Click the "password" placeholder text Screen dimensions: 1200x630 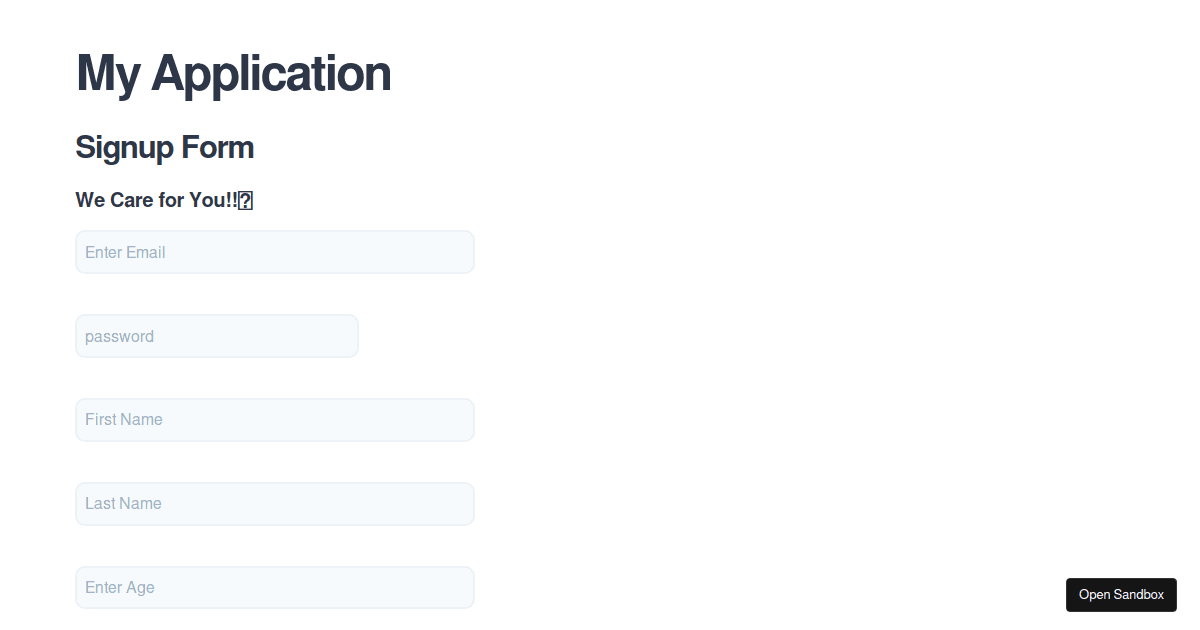119,337
